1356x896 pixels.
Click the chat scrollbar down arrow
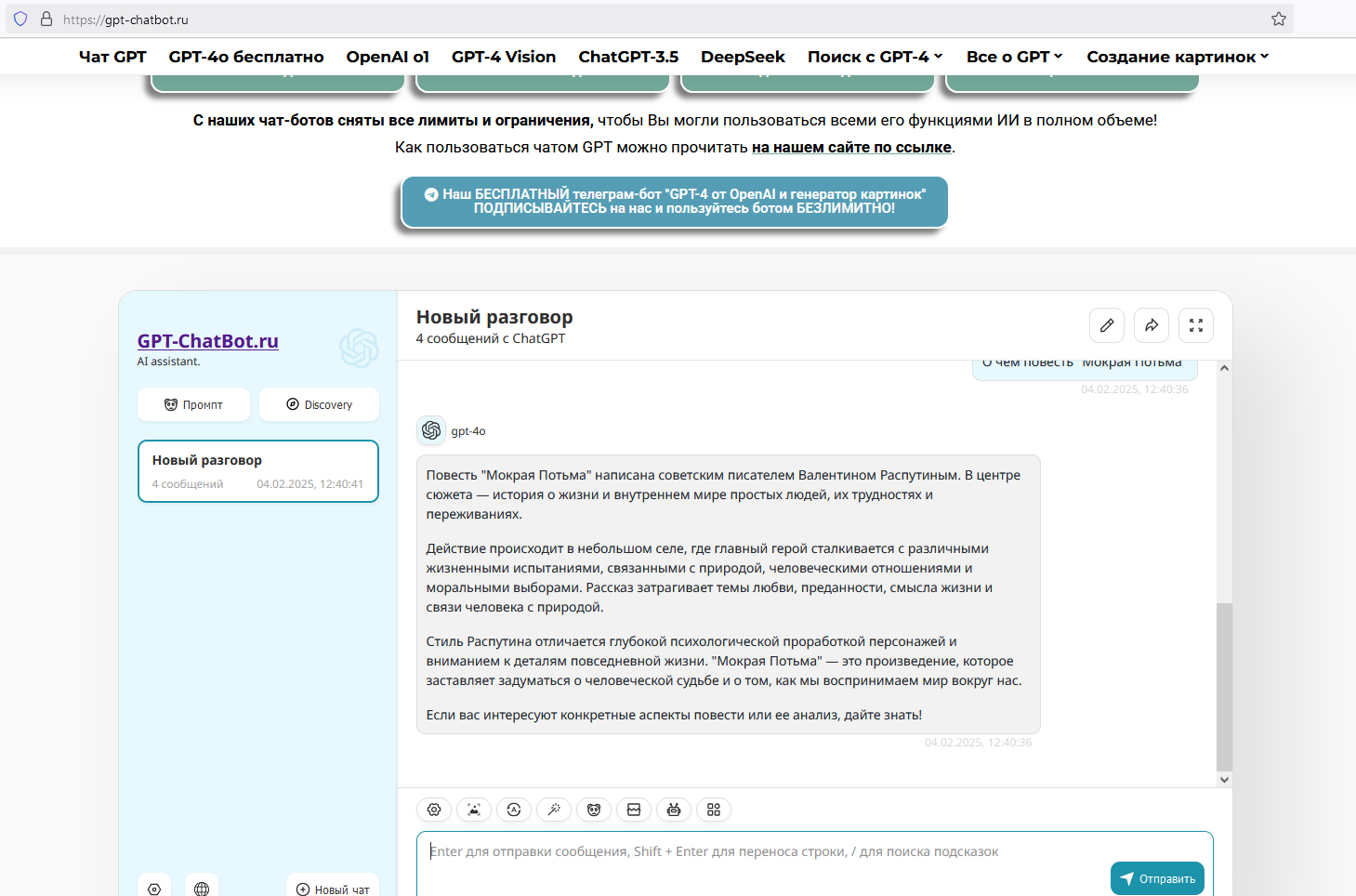pos(1224,780)
